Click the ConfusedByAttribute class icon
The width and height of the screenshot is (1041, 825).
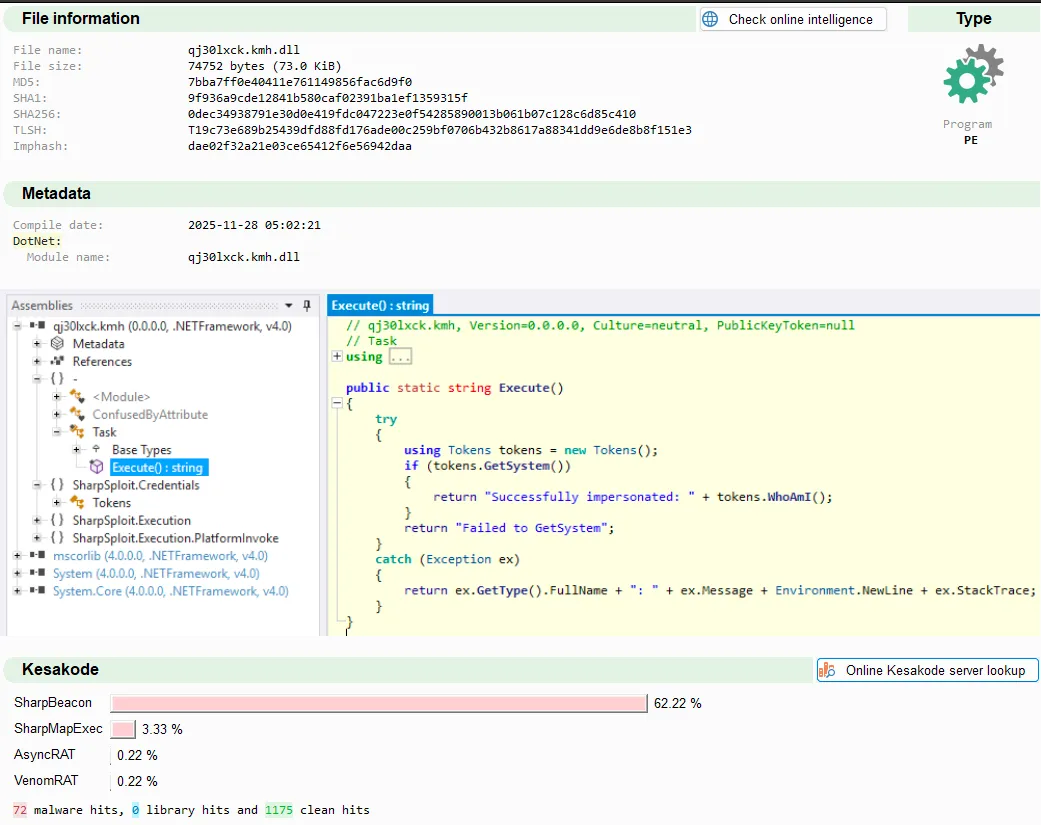[77, 415]
